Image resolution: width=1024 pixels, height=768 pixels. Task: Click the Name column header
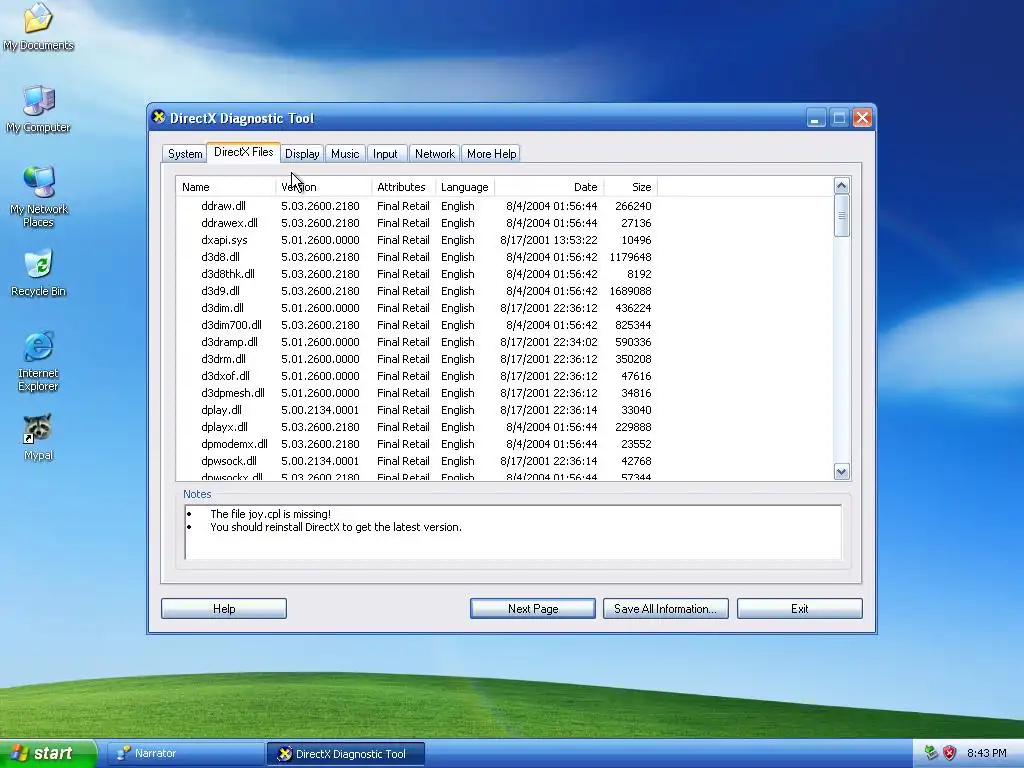[226, 187]
